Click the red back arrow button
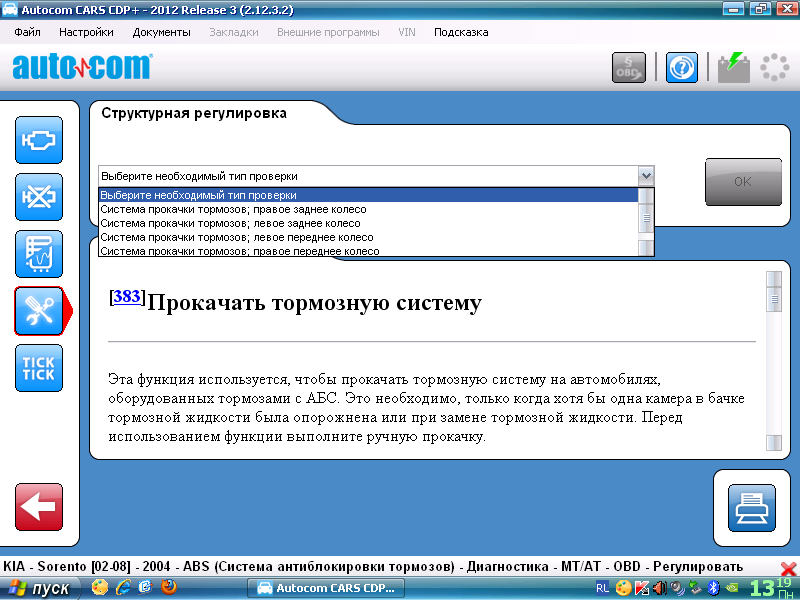The image size is (800, 600). (39, 507)
